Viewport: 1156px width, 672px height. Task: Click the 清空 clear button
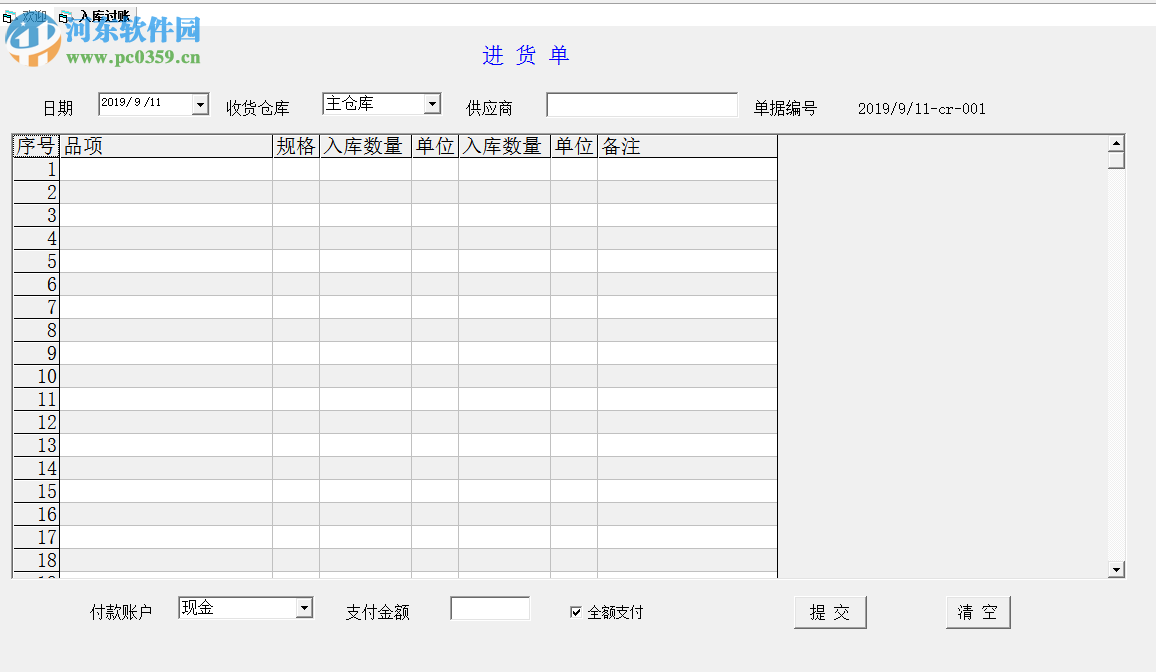coord(978,612)
